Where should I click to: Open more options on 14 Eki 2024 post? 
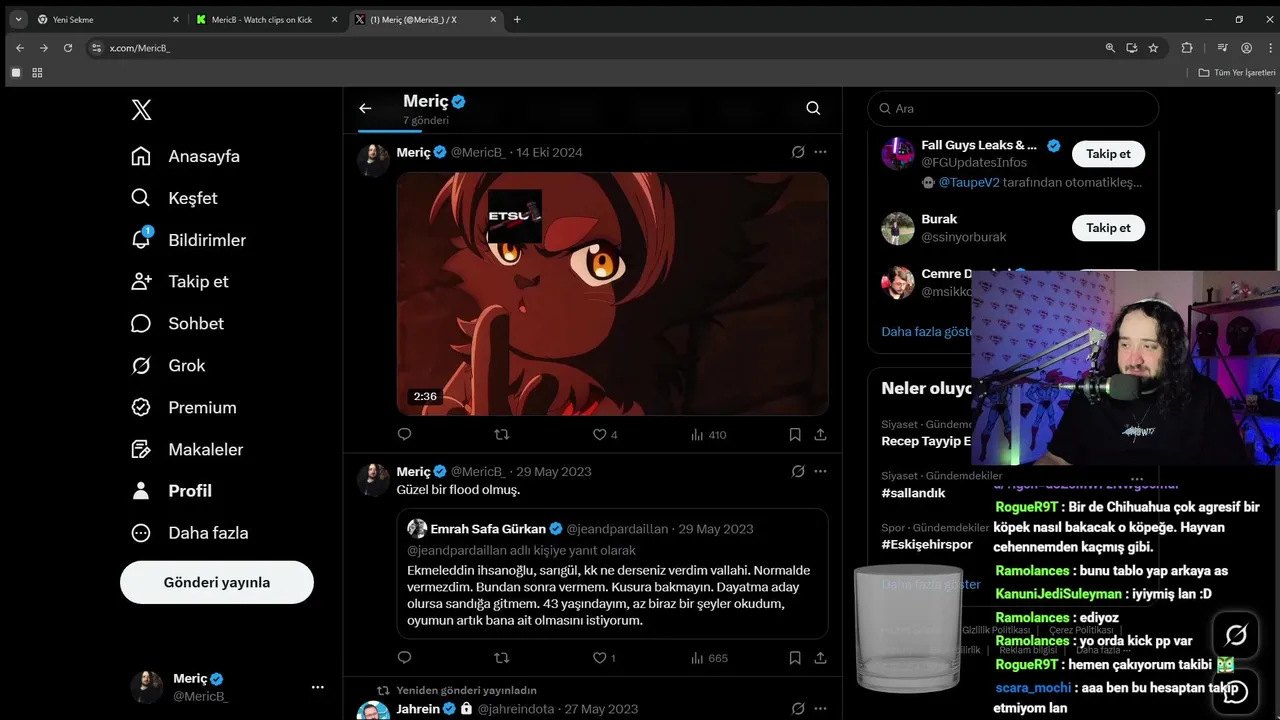pyautogui.click(x=820, y=152)
